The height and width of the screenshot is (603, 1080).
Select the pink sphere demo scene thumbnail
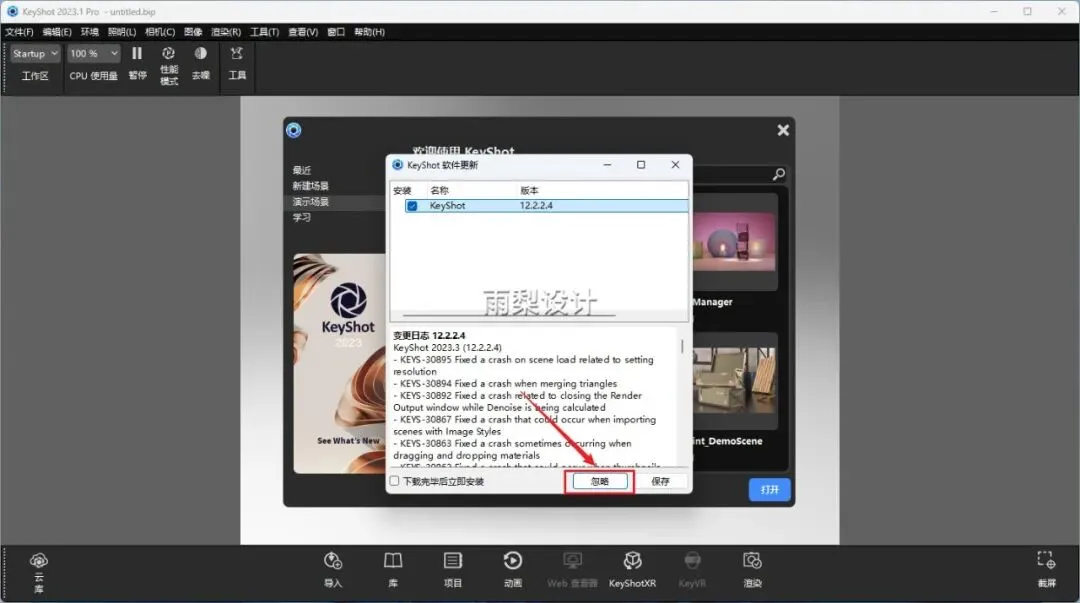(734, 242)
